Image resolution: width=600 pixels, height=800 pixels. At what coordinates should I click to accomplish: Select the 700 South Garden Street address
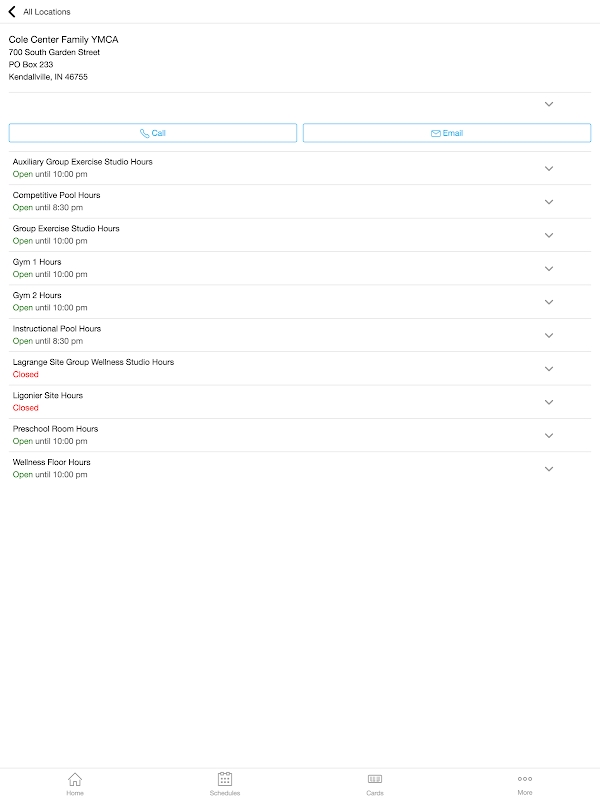click(54, 52)
